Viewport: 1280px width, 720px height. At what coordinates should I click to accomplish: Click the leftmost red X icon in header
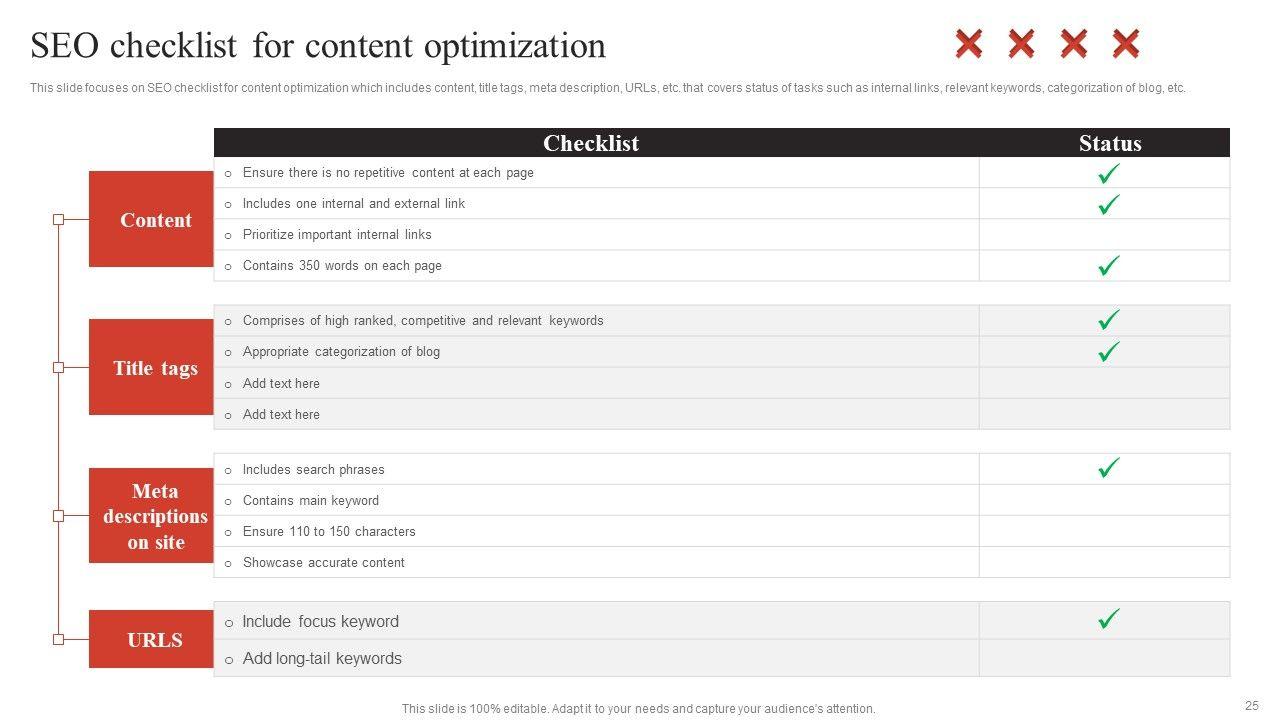click(968, 44)
